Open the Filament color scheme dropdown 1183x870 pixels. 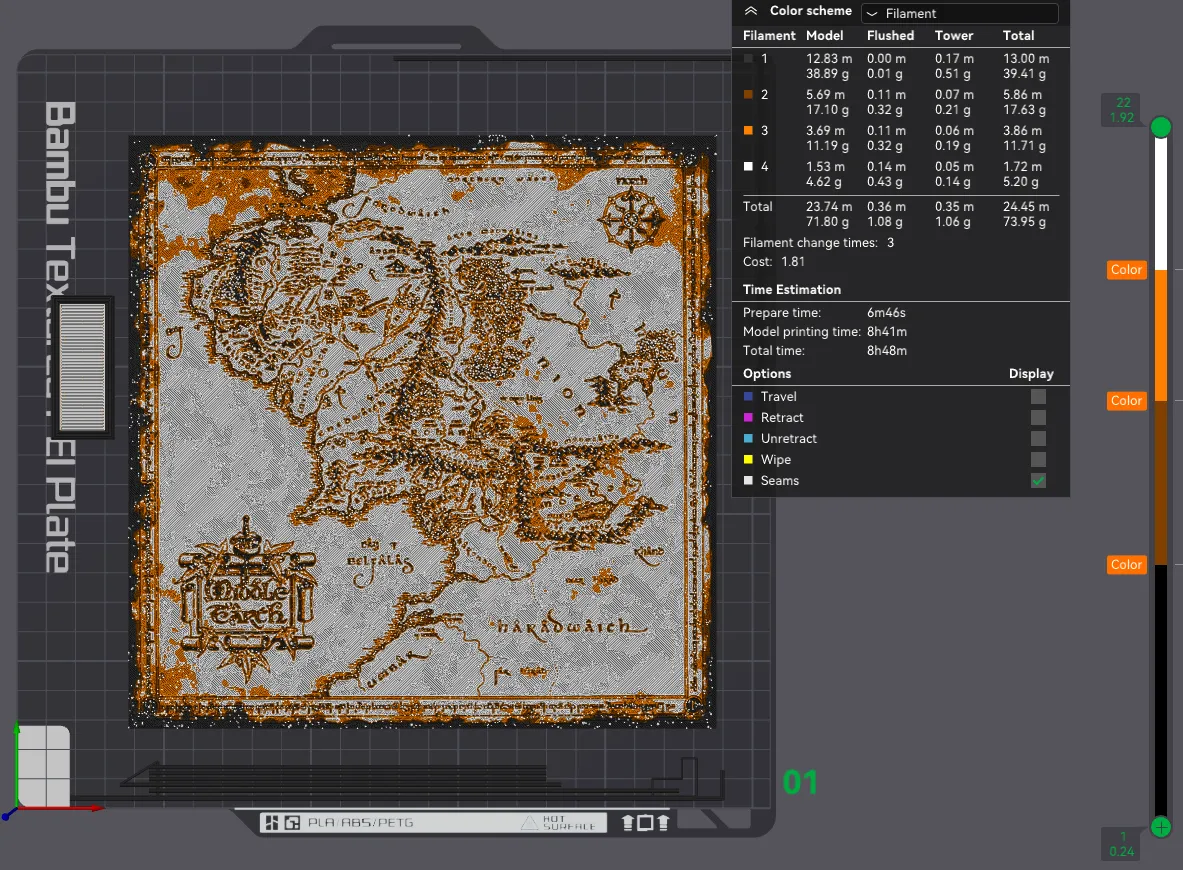click(x=960, y=14)
